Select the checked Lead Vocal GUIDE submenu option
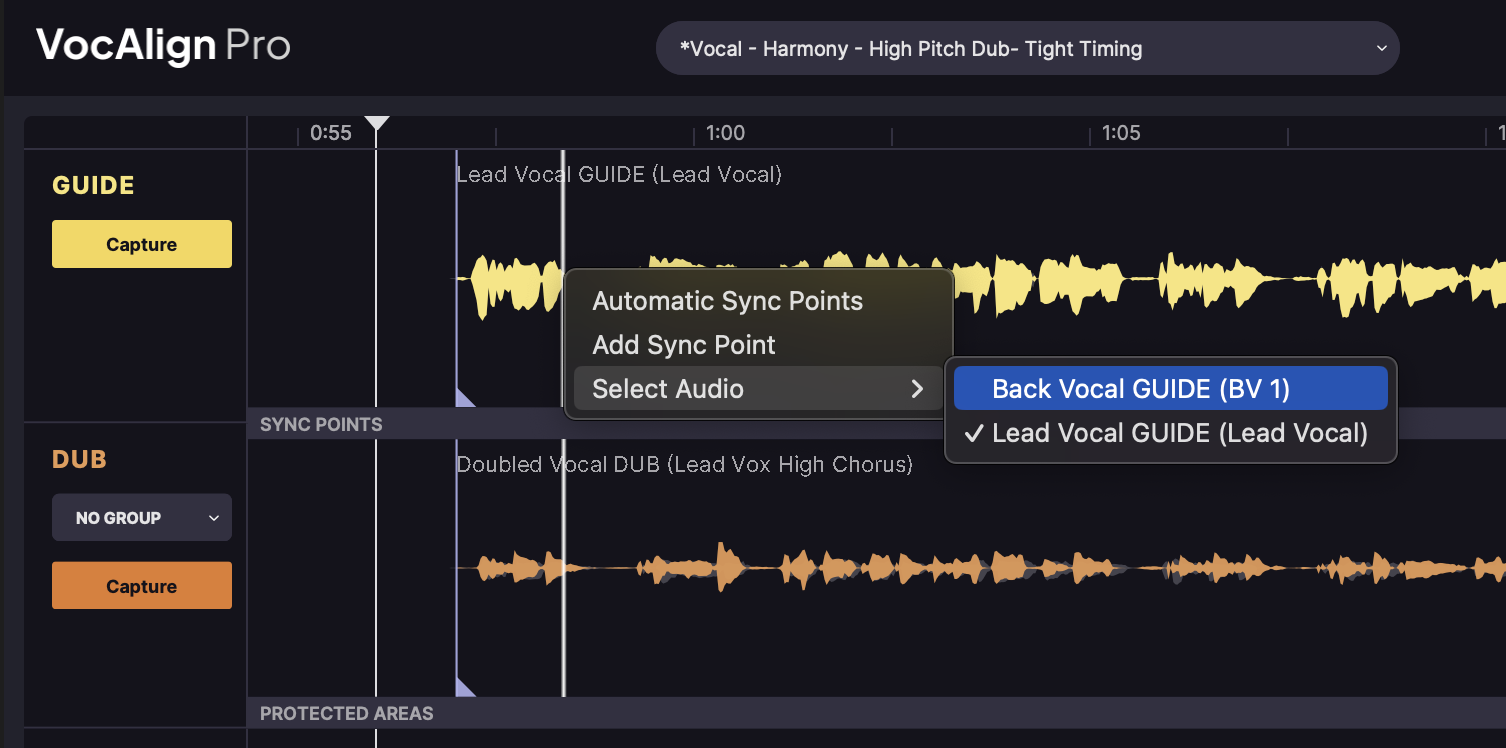The width and height of the screenshot is (1506, 748). coord(1178,433)
